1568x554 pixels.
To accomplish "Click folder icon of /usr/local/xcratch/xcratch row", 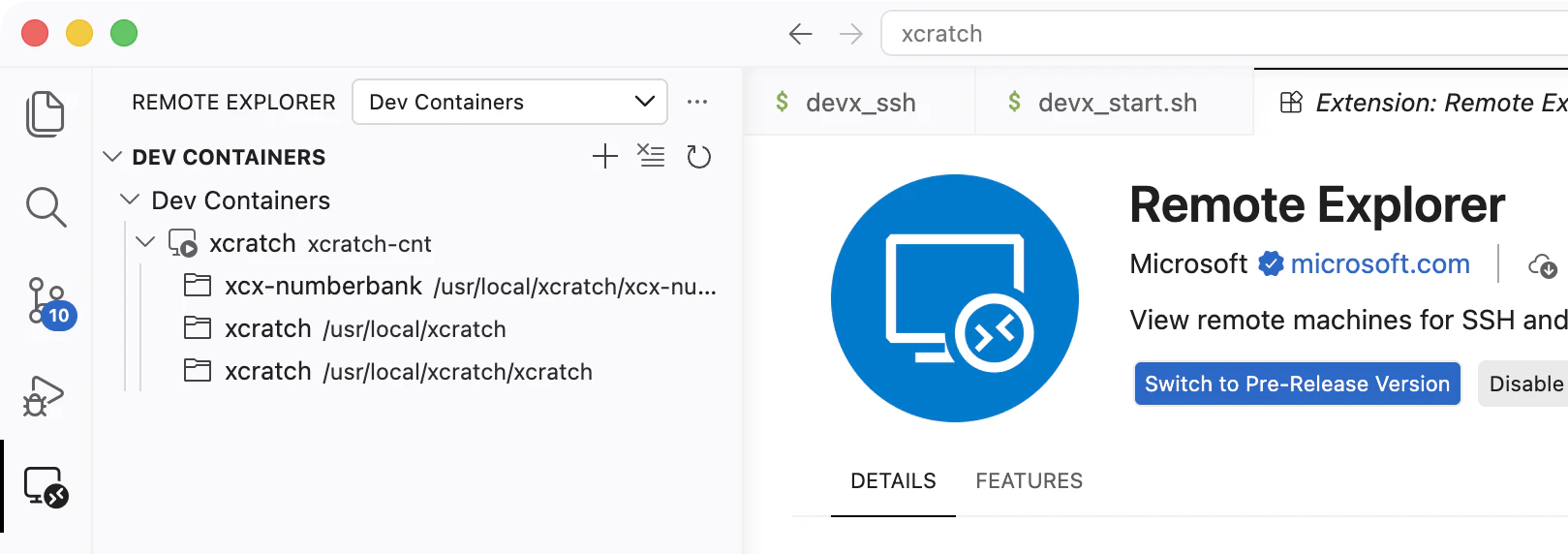I will pos(198,371).
